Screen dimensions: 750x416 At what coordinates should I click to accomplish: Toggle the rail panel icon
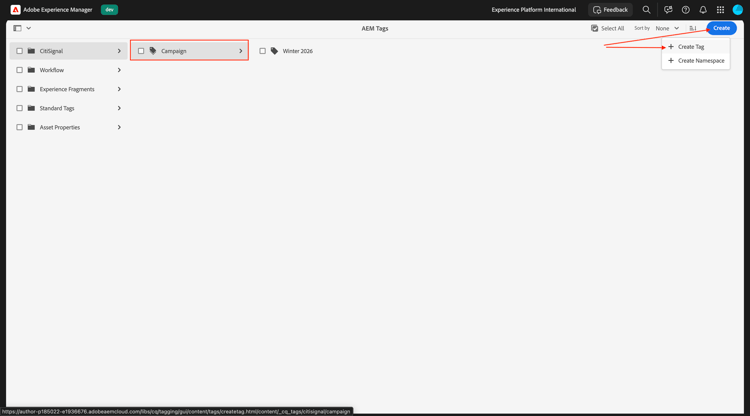coord(17,28)
